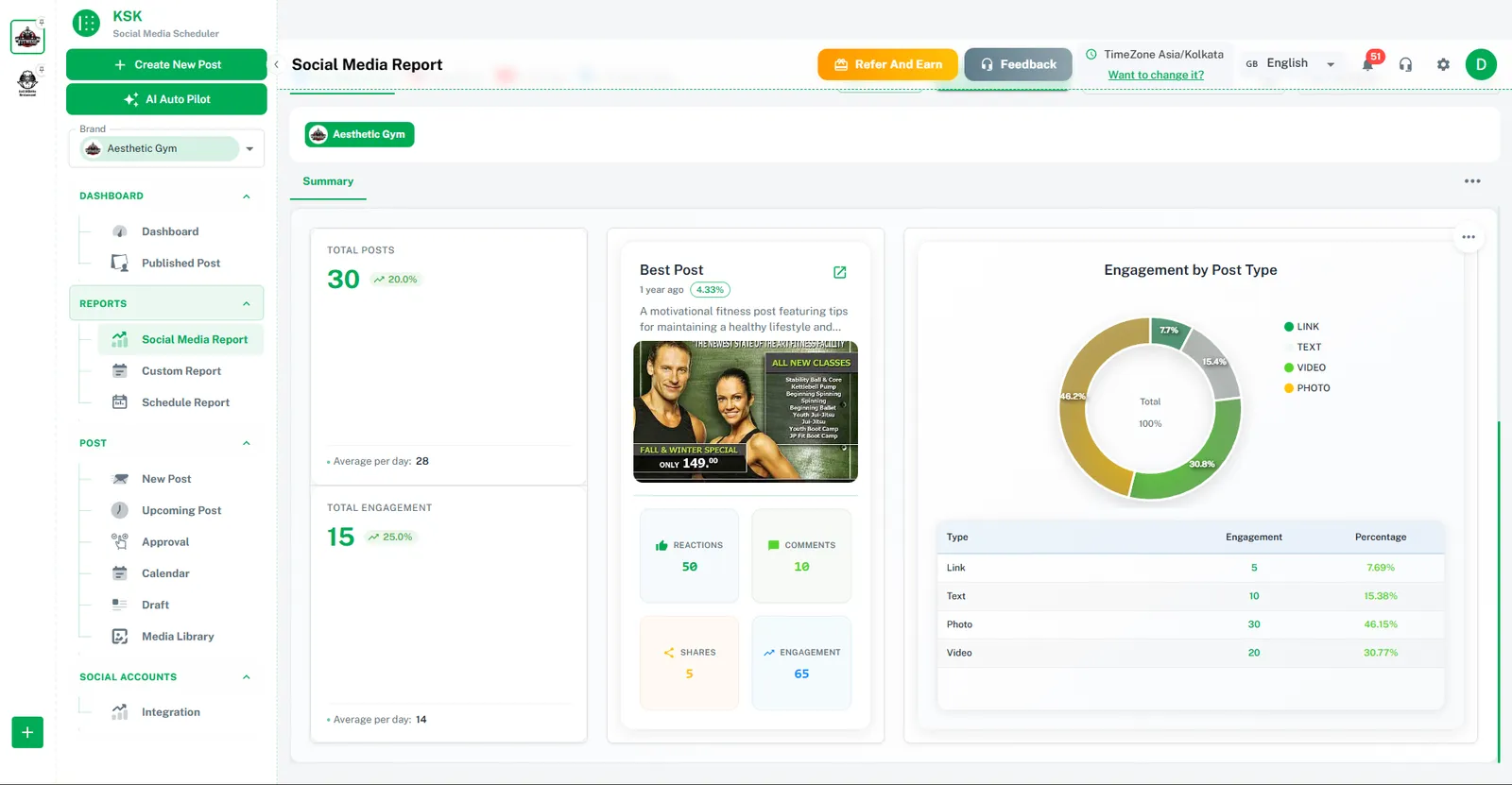Screen dimensions: 1512x785
Task: Open user avatar D menu
Action: click(x=1481, y=64)
